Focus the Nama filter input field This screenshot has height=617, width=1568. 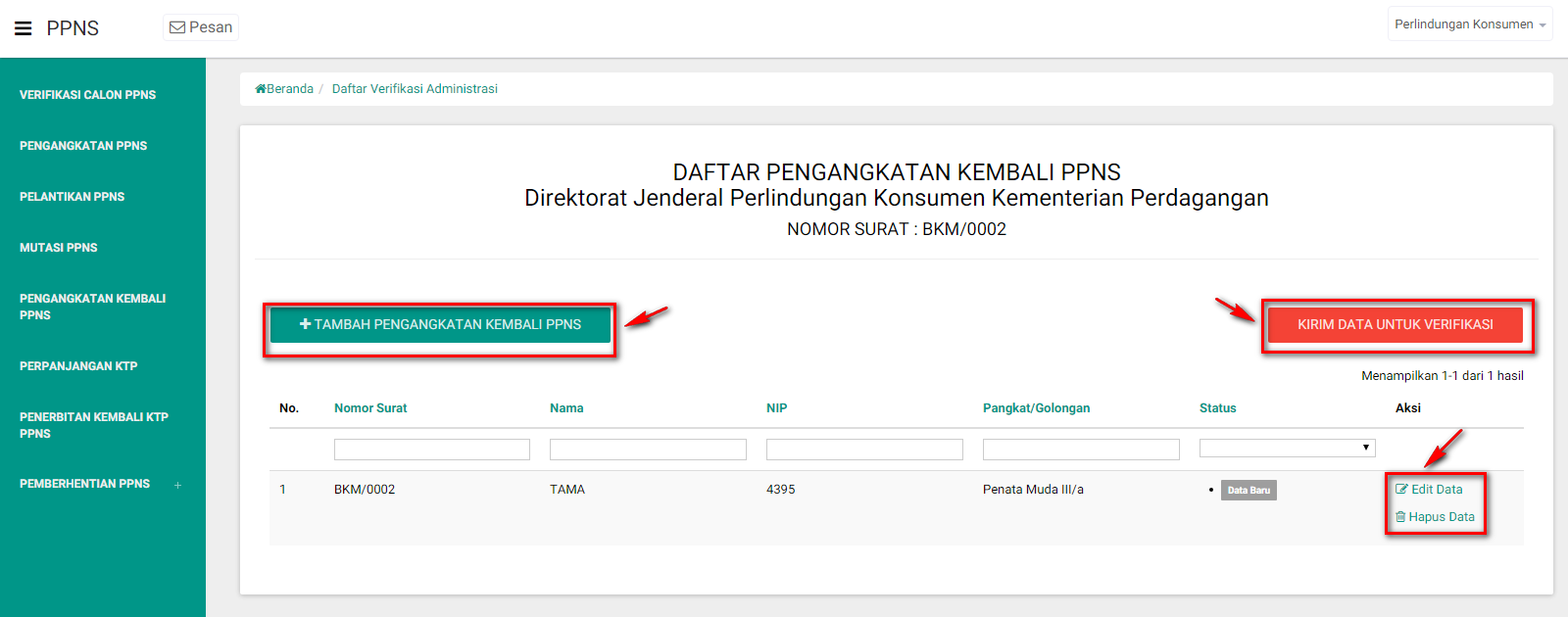pyautogui.click(x=648, y=450)
